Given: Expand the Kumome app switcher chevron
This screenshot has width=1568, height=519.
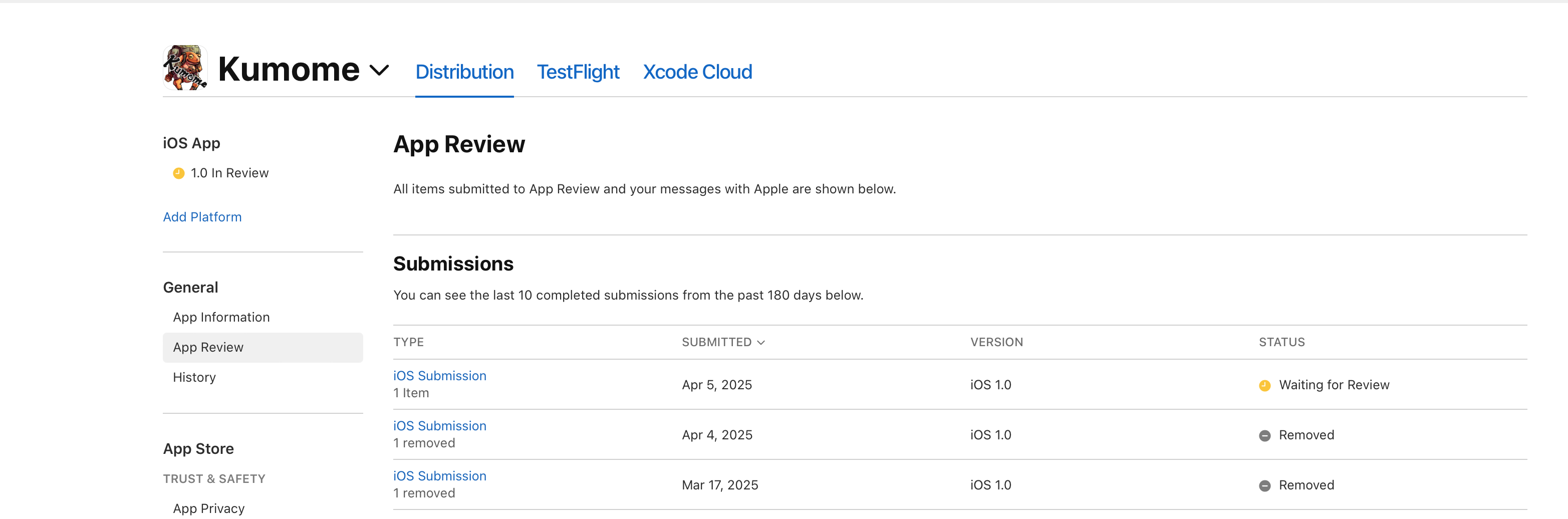Looking at the screenshot, I should click(379, 71).
